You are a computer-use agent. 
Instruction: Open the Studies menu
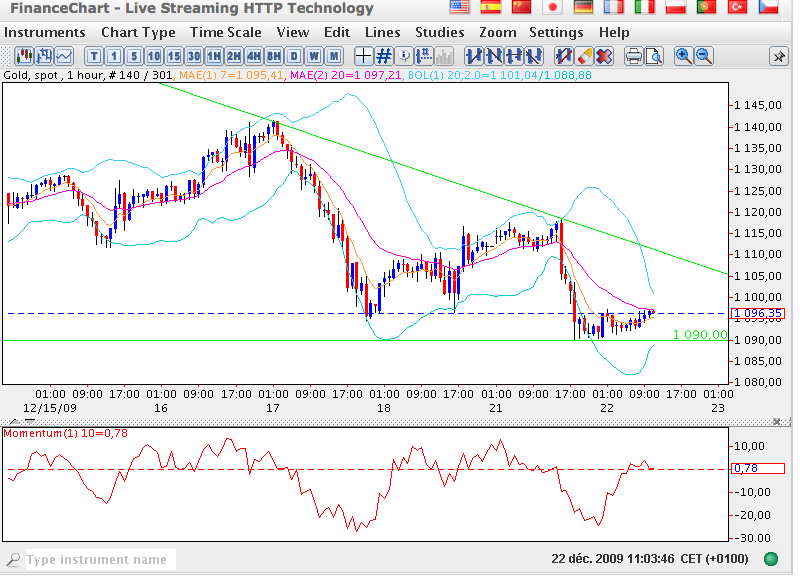439,32
